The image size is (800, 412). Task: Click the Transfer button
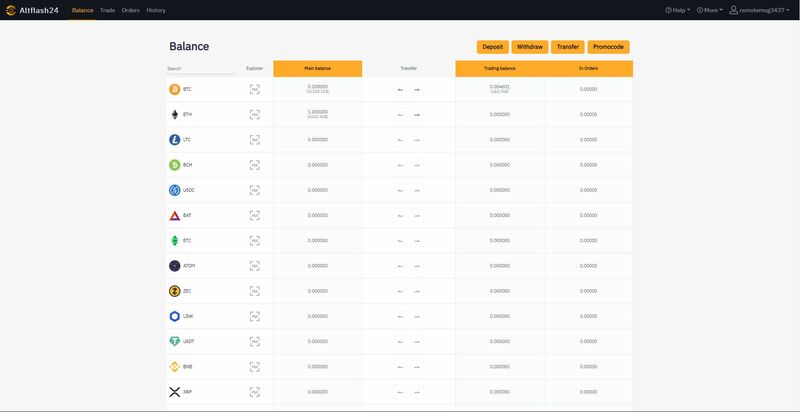[x=568, y=47]
